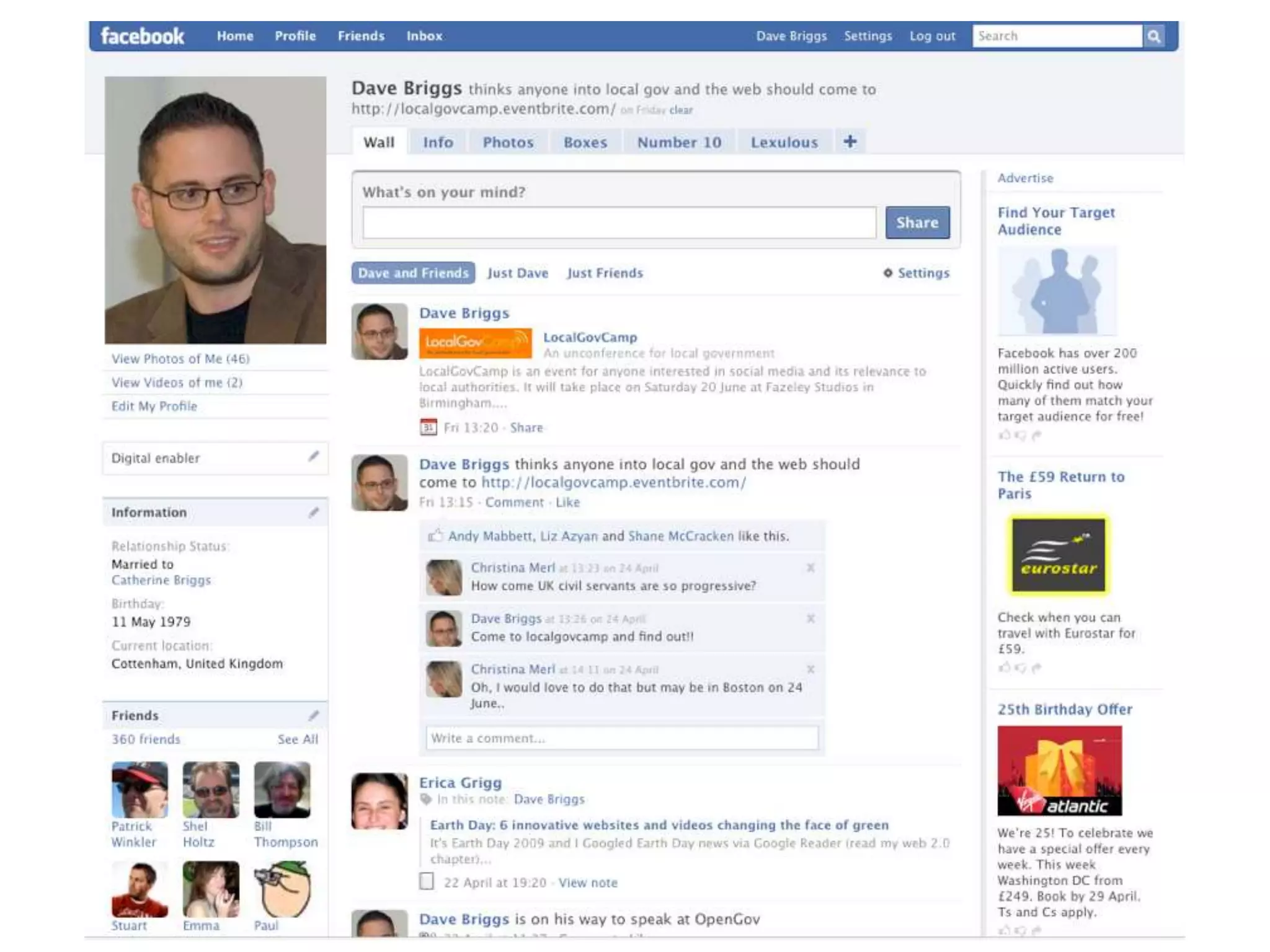Switch feed filter to Just Dave
Viewport: 1270px width, 952px height.
tap(517, 273)
